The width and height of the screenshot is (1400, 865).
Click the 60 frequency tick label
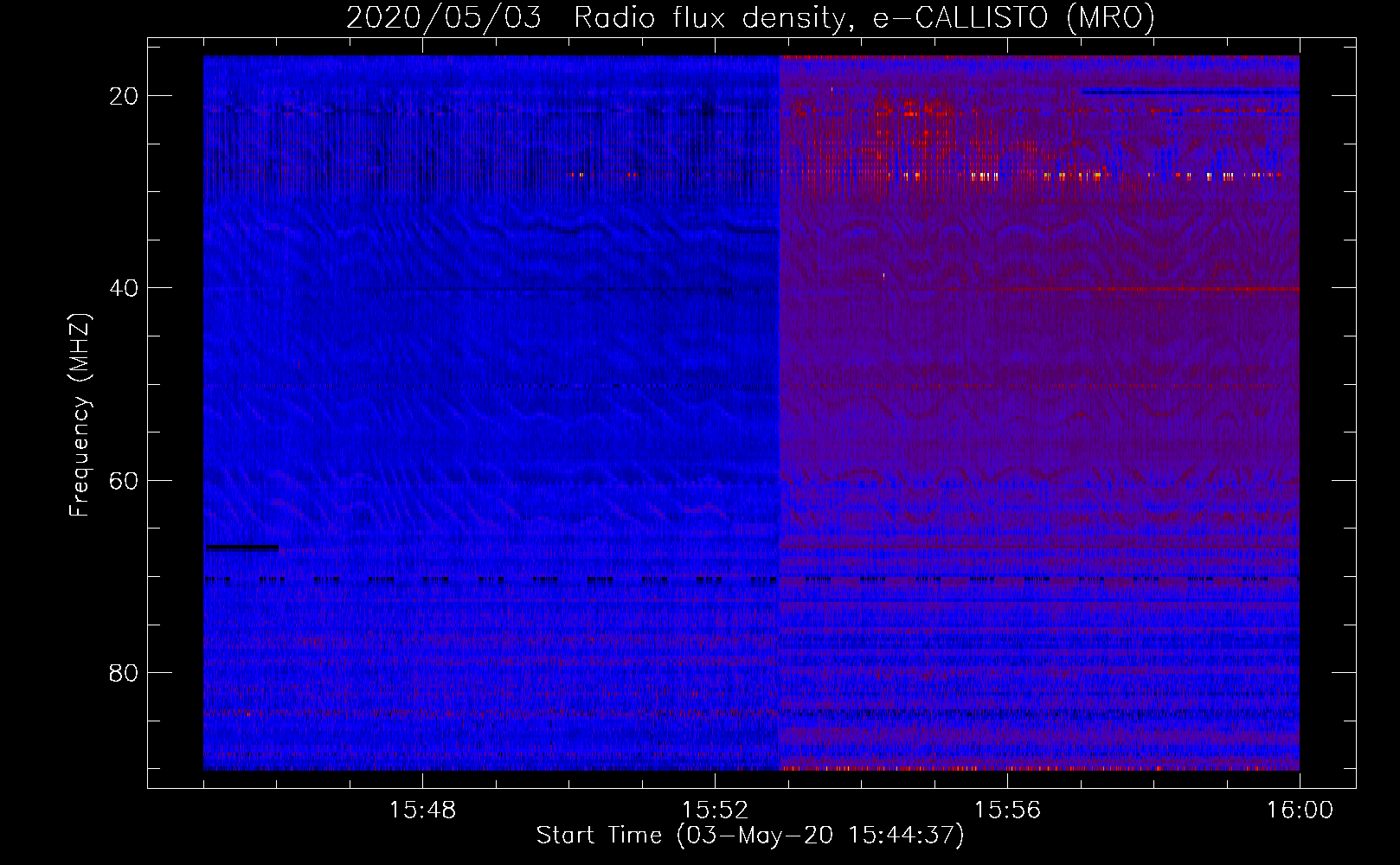tap(124, 480)
